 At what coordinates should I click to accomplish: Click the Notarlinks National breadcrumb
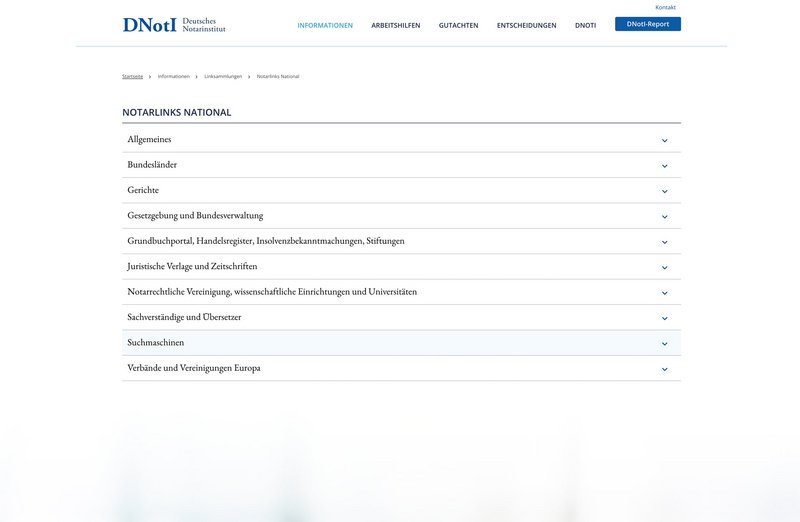point(278,77)
